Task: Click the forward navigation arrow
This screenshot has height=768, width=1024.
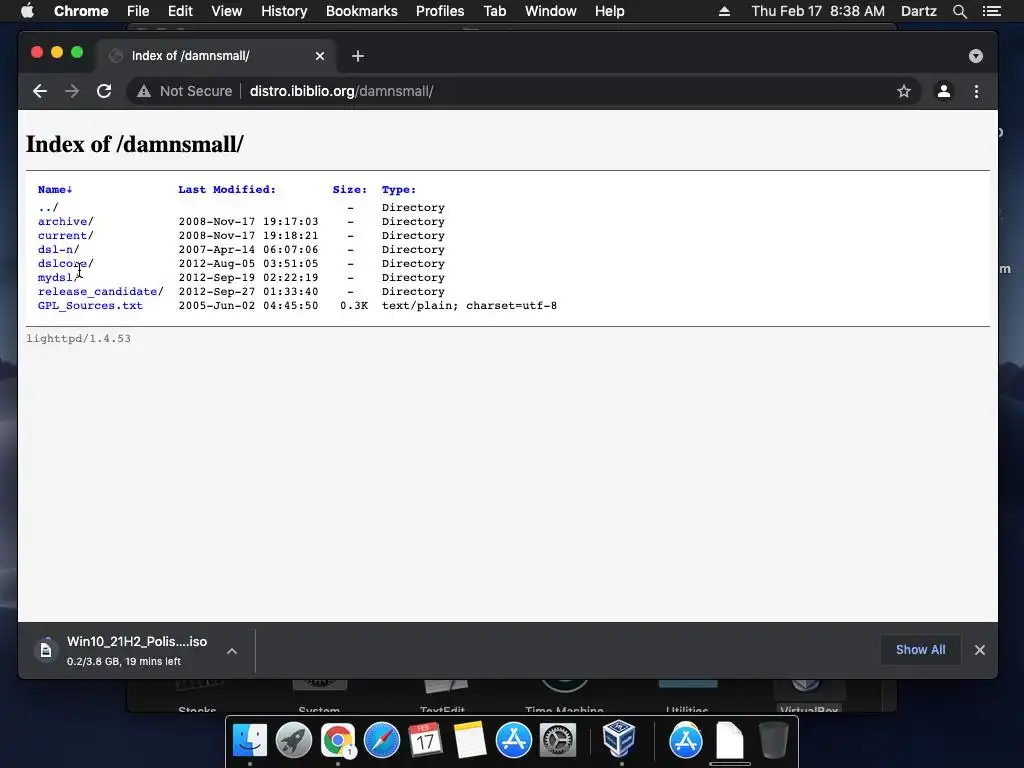Action: pos(72,91)
